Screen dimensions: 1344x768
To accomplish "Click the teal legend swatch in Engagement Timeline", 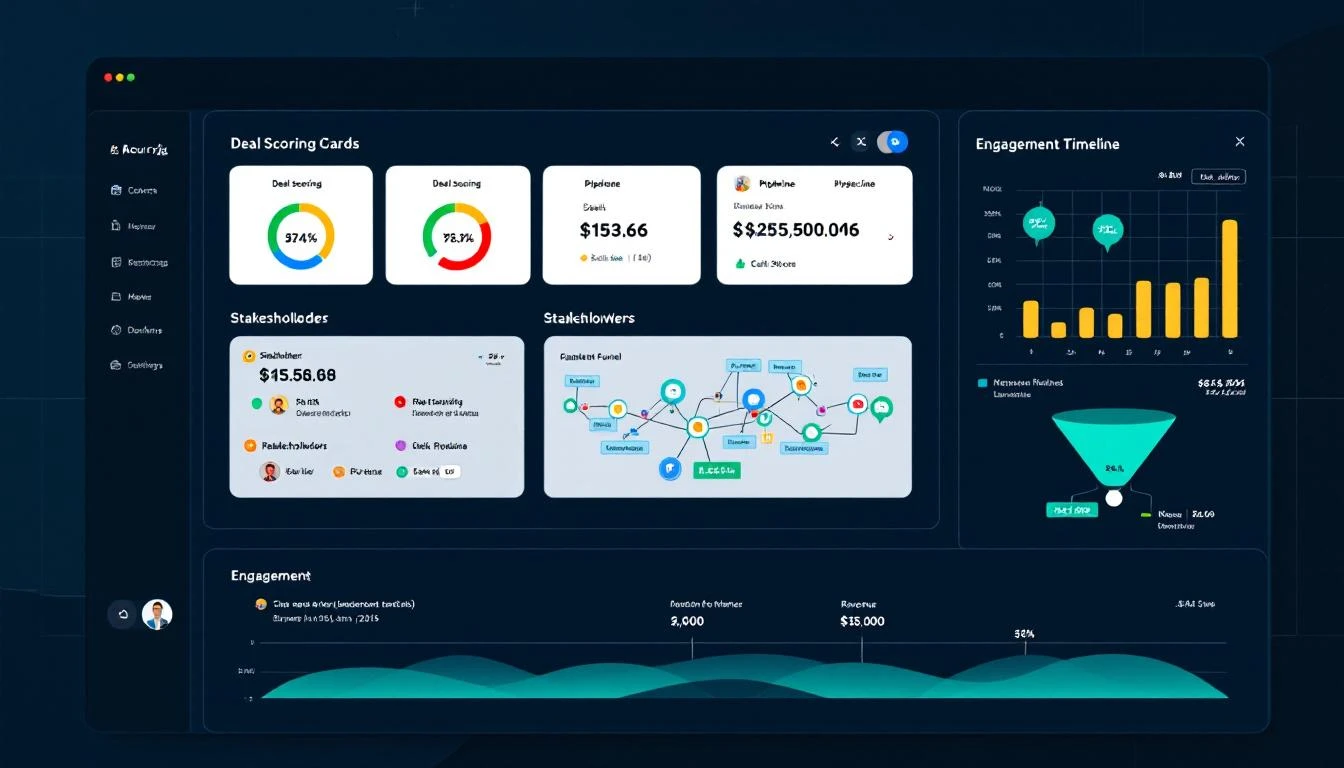I will point(983,382).
